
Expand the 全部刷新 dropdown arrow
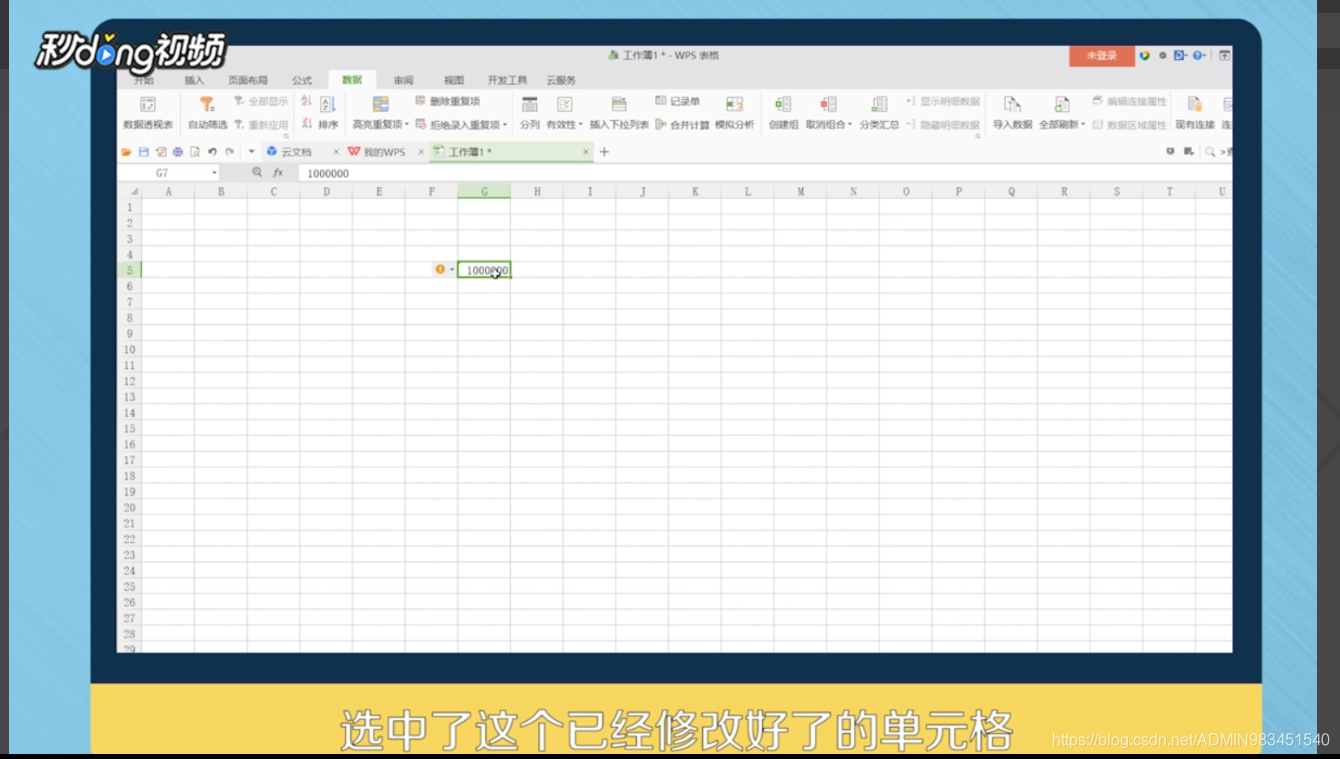pyautogui.click(x=1083, y=125)
